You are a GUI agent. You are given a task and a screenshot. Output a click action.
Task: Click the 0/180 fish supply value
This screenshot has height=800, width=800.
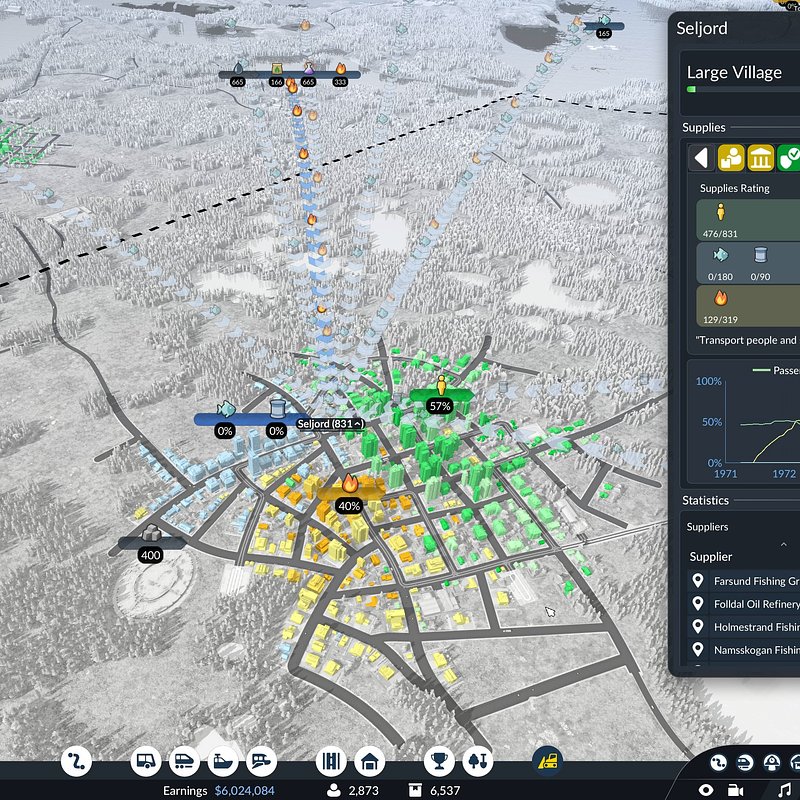pyautogui.click(x=720, y=277)
